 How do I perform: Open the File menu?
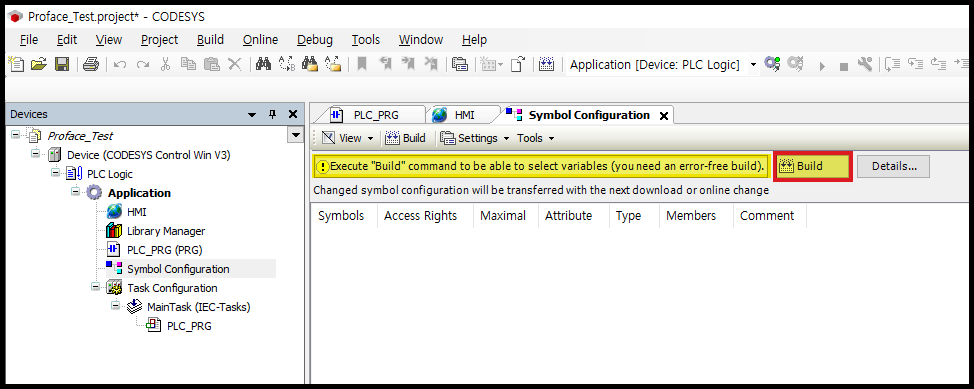29,40
